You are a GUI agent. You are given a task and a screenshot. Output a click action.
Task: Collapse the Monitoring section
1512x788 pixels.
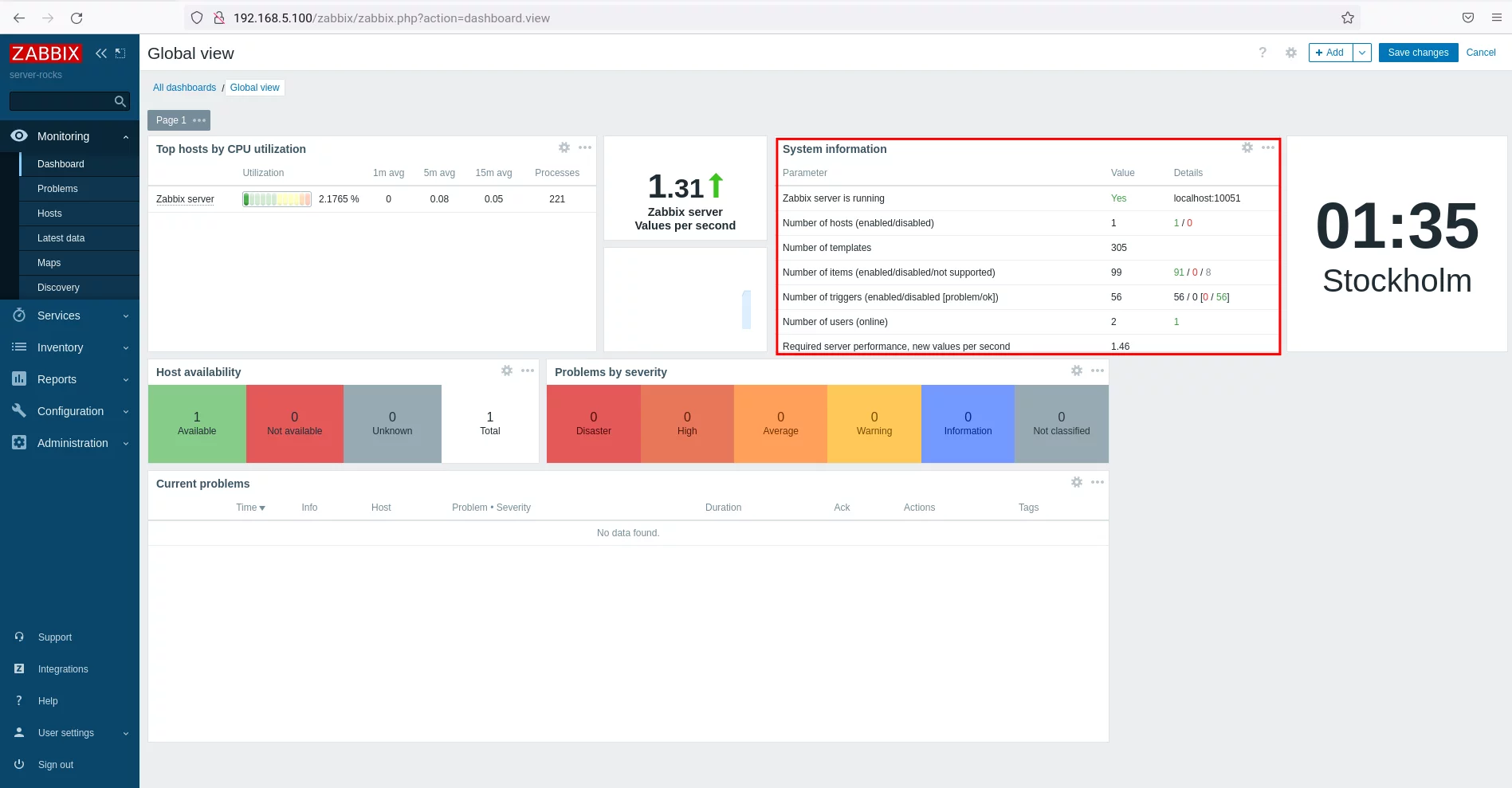[x=126, y=137]
